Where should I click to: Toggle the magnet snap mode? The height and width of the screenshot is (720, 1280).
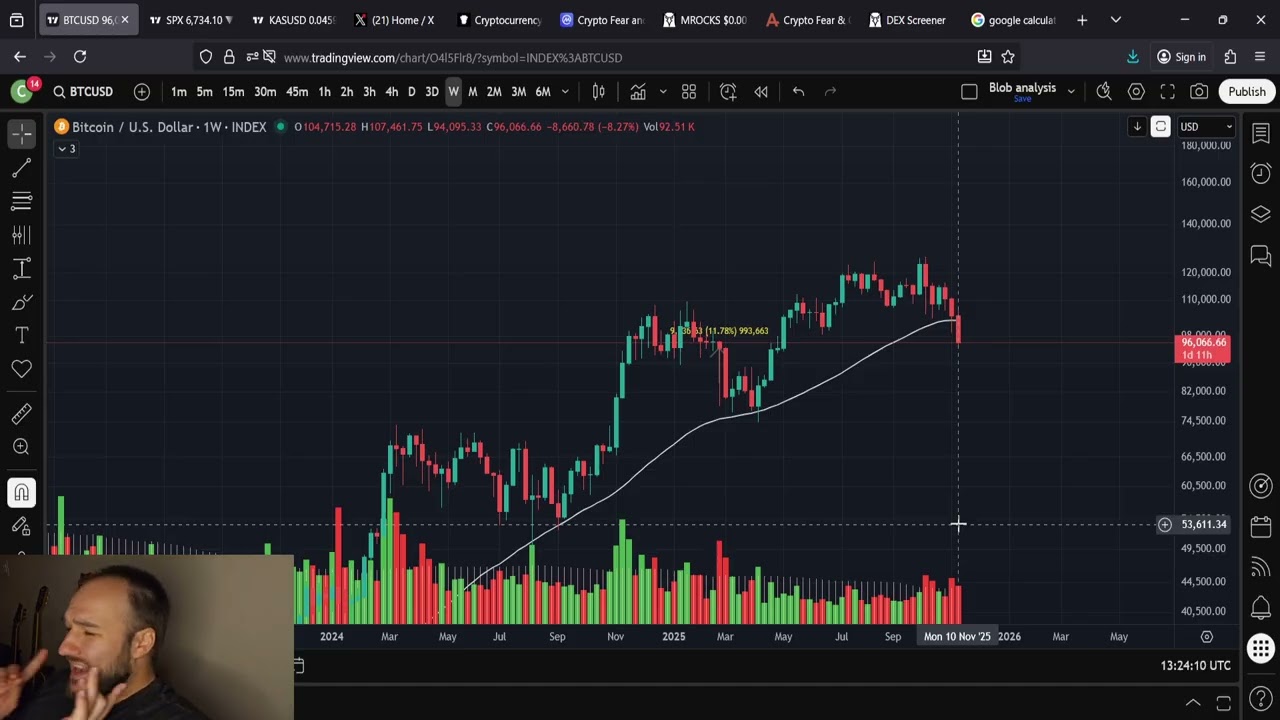(x=21, y=492)
